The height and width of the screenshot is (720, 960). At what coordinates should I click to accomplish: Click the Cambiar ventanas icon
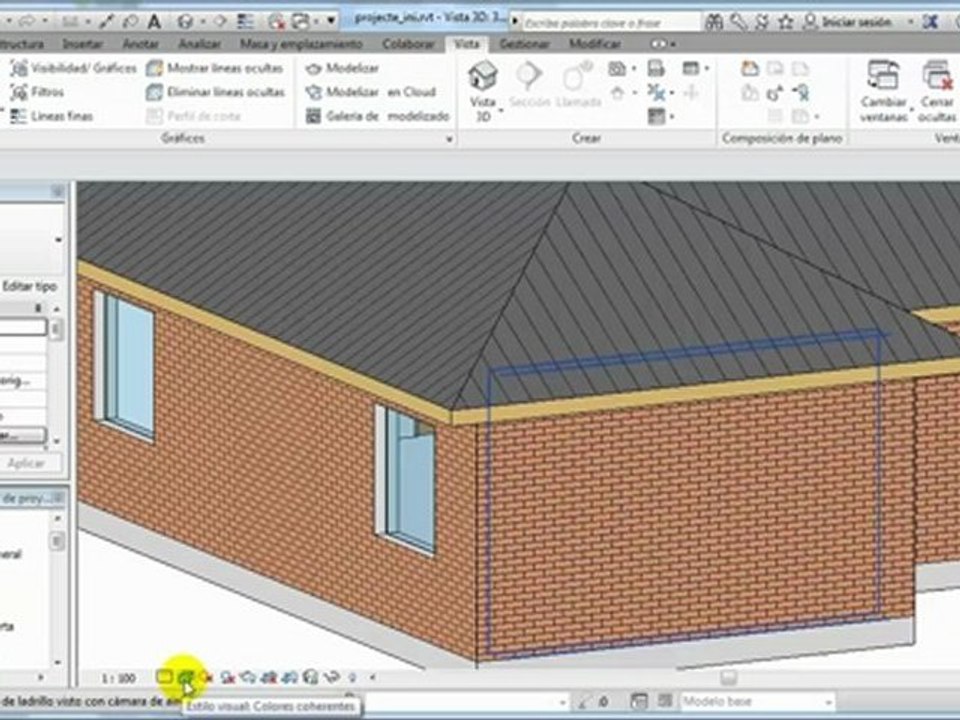click(x=882, y=76)
